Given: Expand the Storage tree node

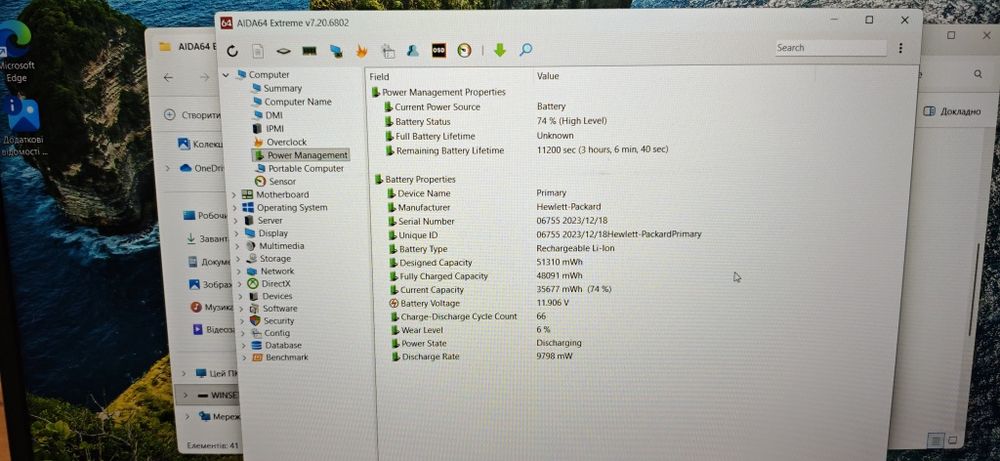Looking at the screenshot, I should coord(238,259).
